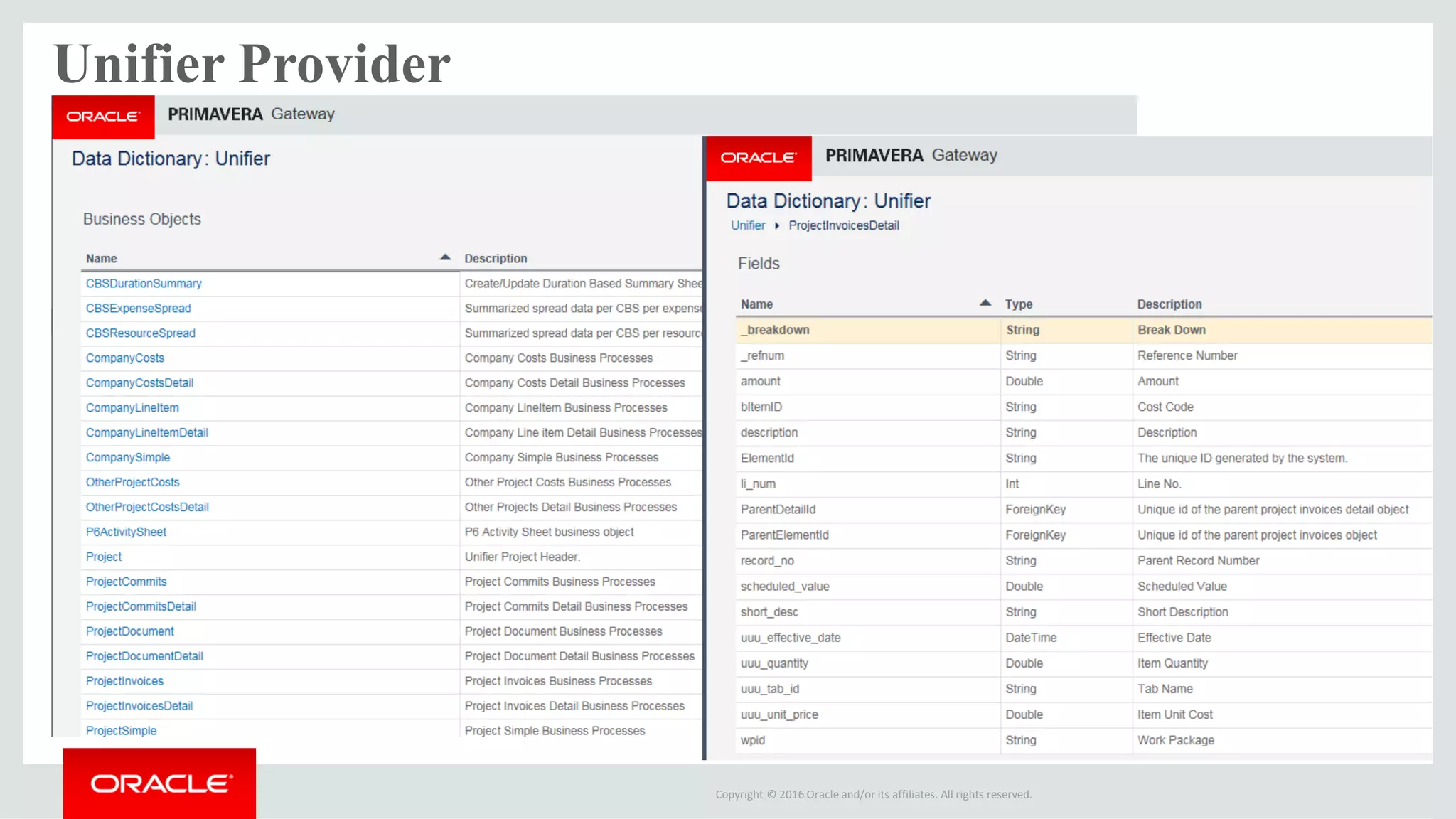
Task: Open ProjectCommitsDetail business object
Action: click(x=141, y=607)
